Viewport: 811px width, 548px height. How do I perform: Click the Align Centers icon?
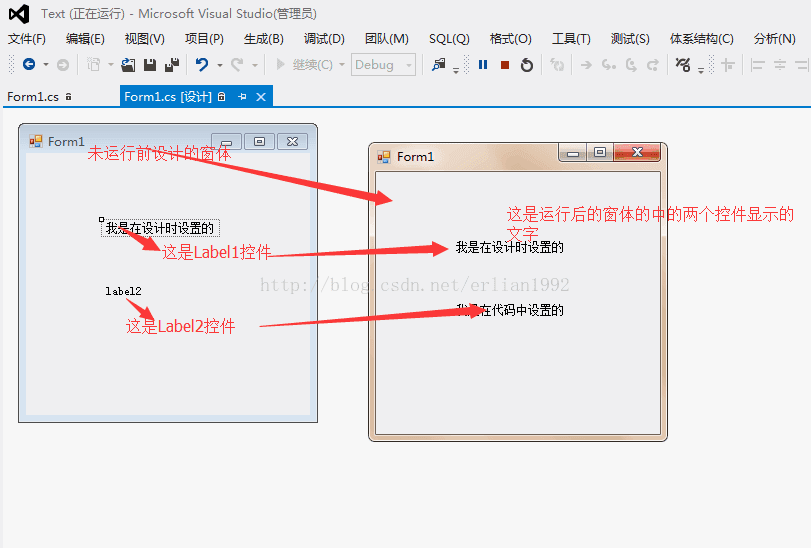pos(780,65)
